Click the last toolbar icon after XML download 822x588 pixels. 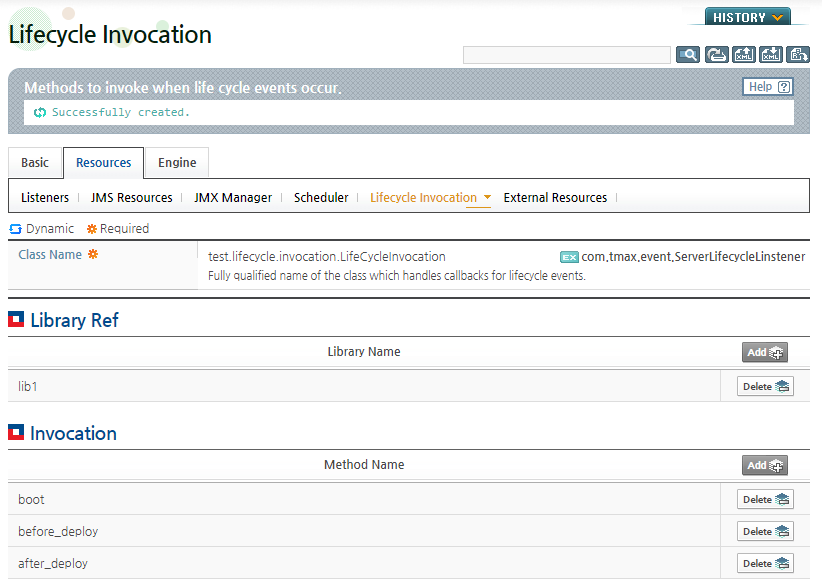[798, 55]
